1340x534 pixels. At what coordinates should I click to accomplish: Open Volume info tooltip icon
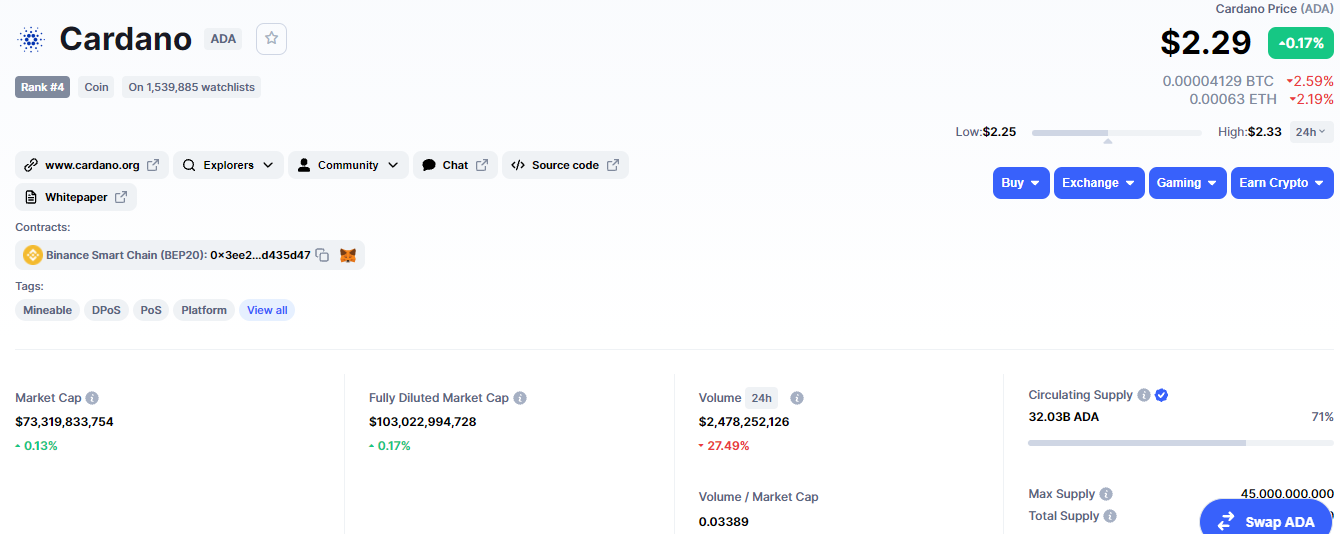pyautogui.click(x=797, y=398)
